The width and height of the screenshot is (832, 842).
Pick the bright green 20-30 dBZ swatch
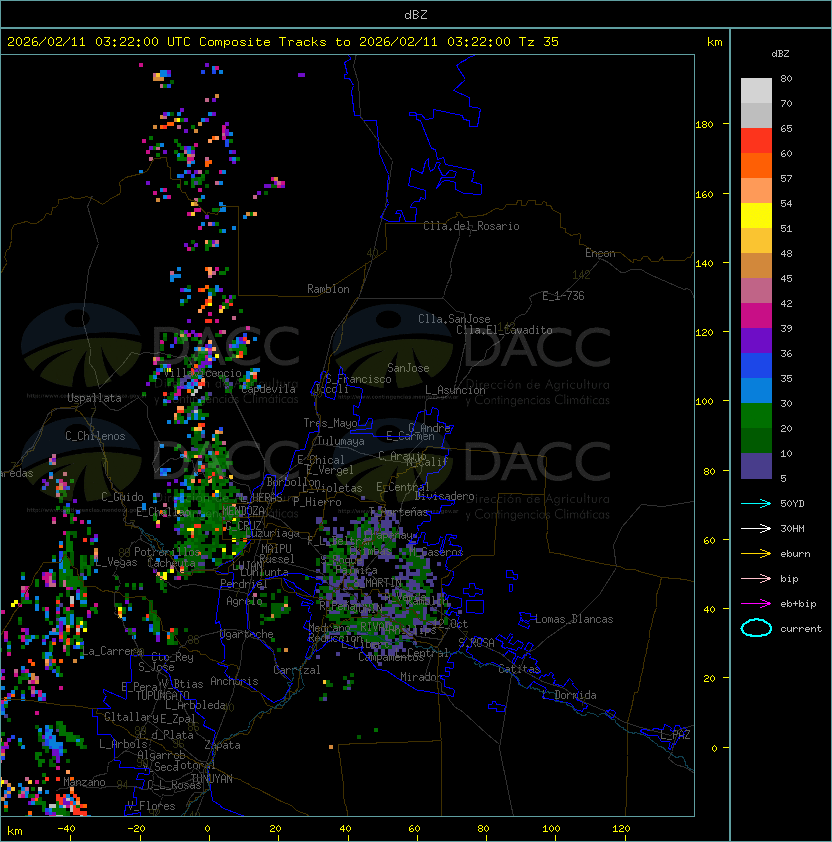756,416
